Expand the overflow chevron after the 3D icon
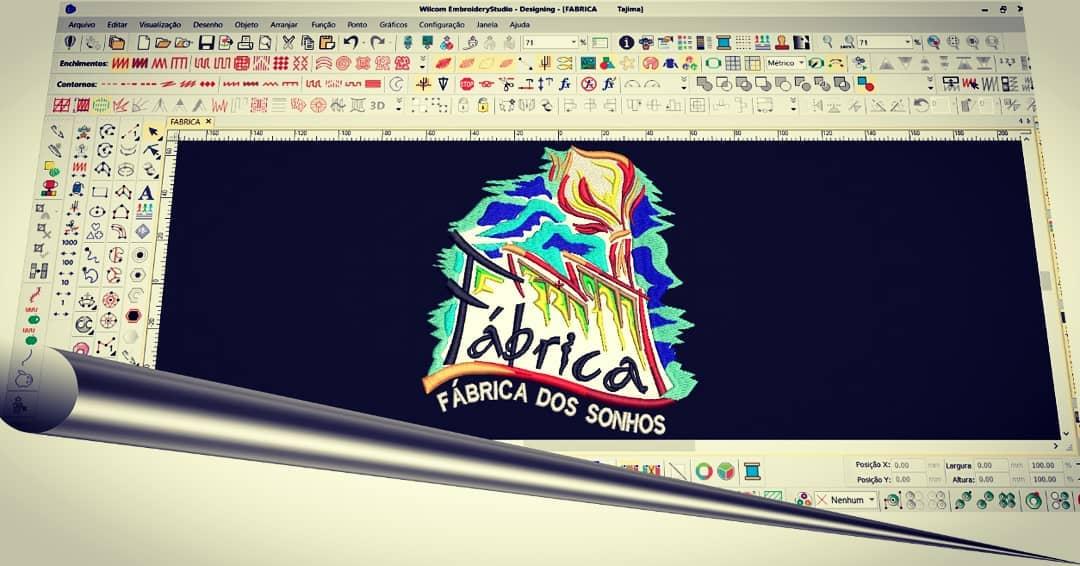1080x566 pixels. [x=399, y=105]
